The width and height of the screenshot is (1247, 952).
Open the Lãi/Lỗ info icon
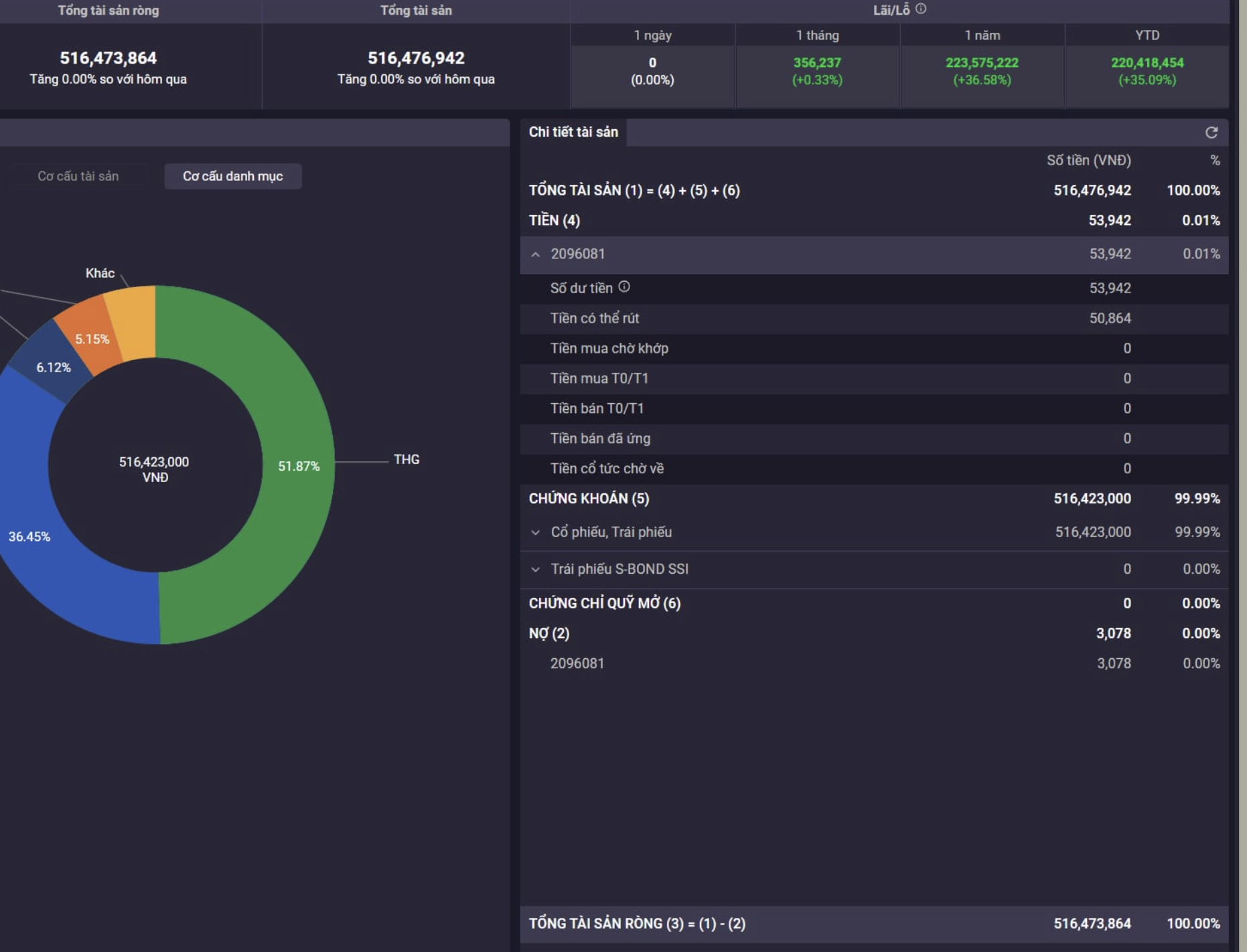pos(921,9)
